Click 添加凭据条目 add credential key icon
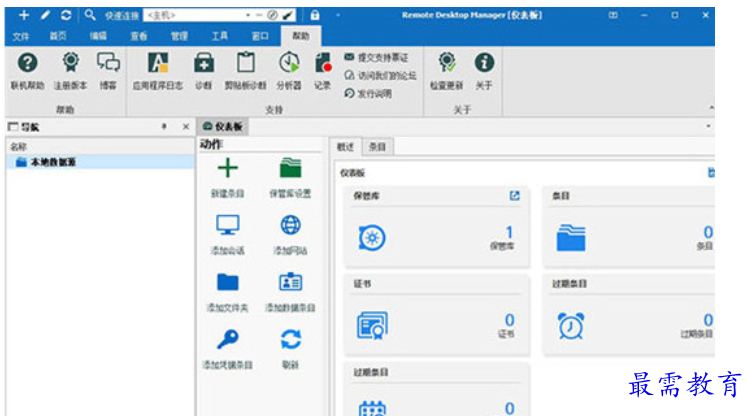 click(228, 339)
